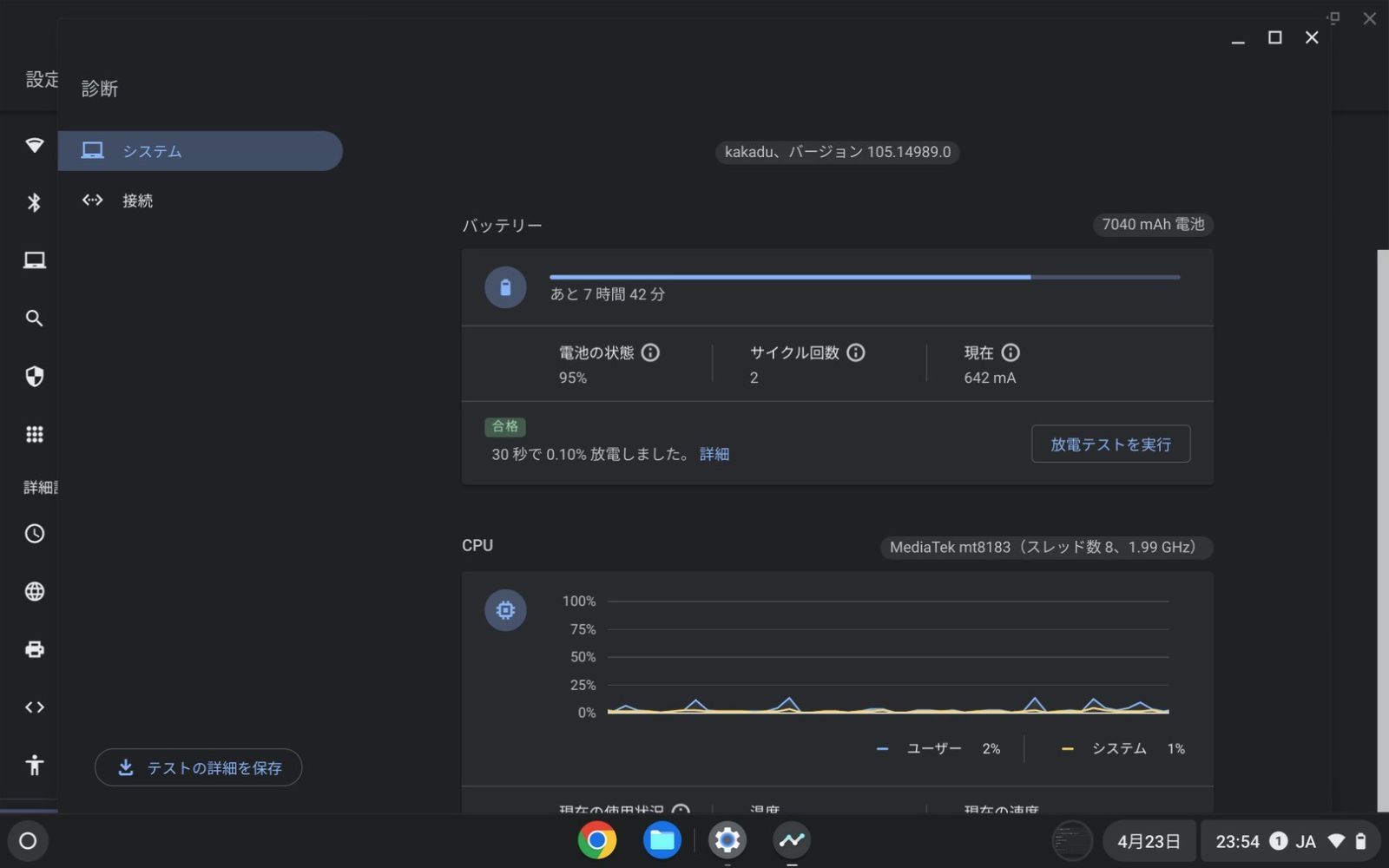The image size is (1389, 868).
Task: Open the Files app from the shelf
Action: tap(662, 840)
